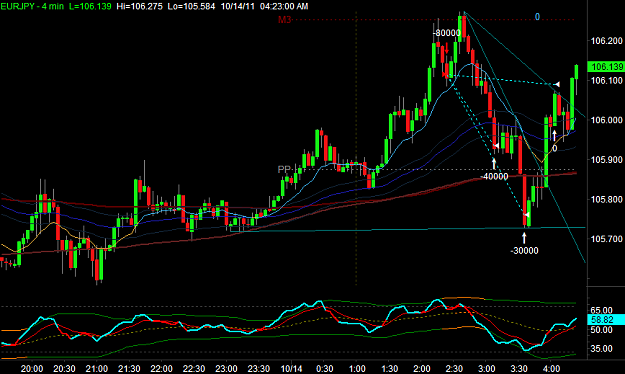Click the 105.700 price axis label
The image size is (625, 374).
tap(606, 239)
